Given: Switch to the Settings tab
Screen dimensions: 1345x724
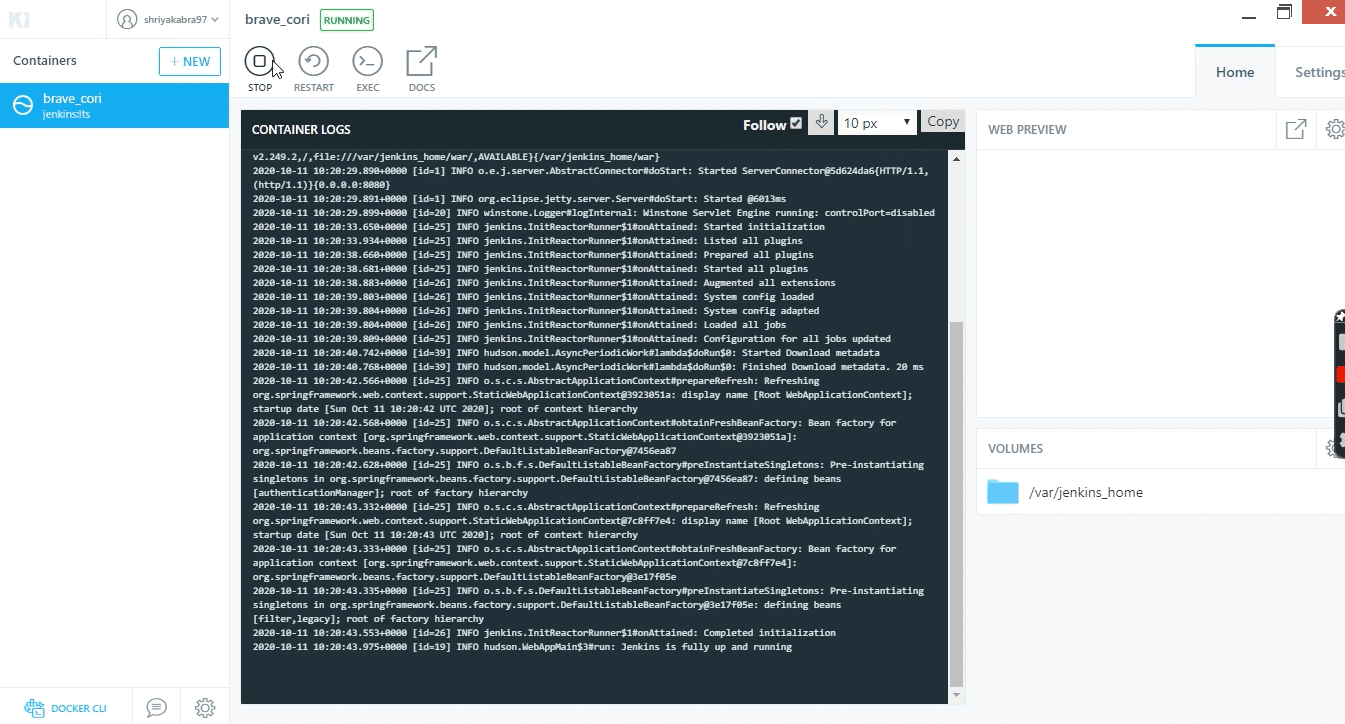Looking at the screenshot, I should pyautogui.click(x=1319, y=72).
